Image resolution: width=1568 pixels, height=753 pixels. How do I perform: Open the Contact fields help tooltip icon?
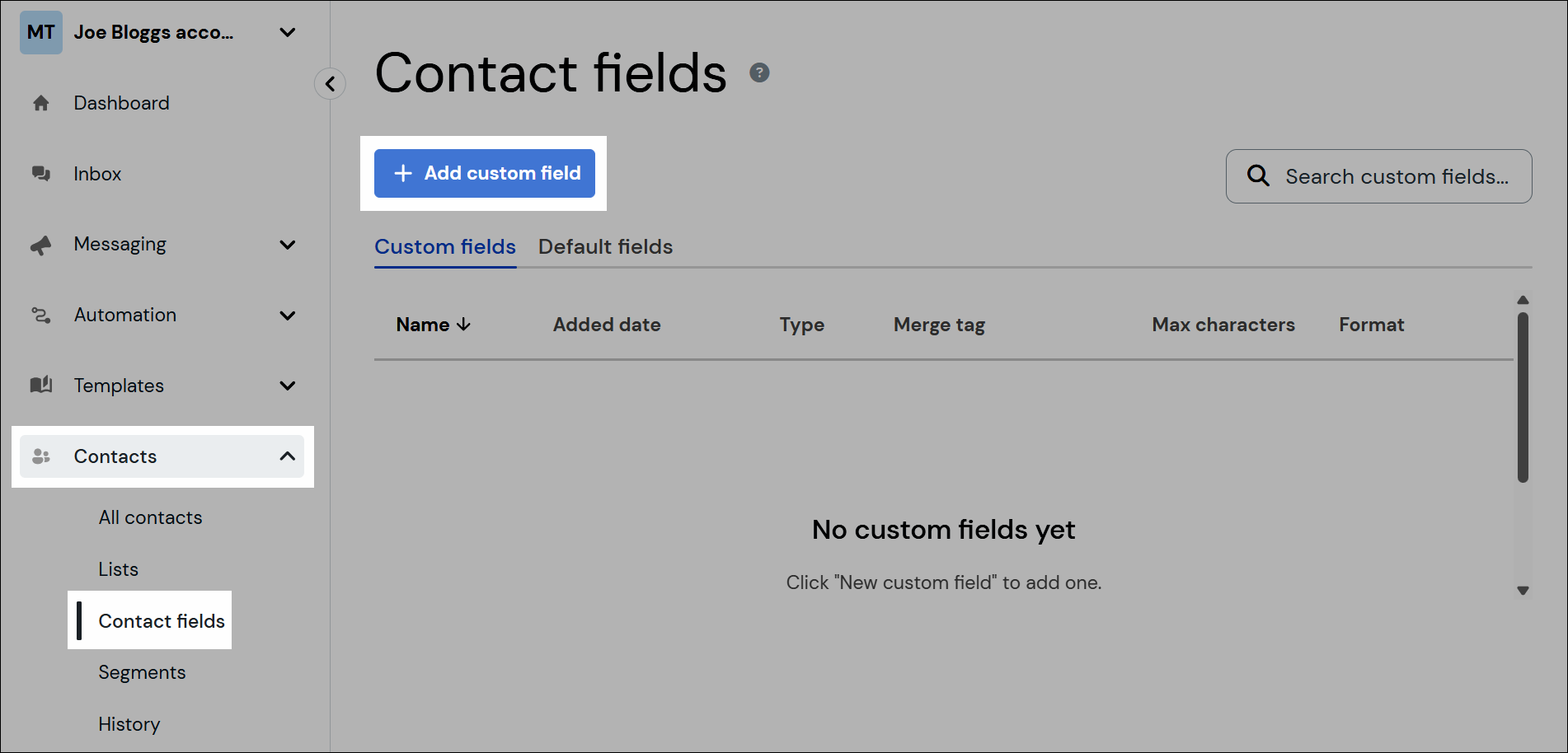(758, 72)
